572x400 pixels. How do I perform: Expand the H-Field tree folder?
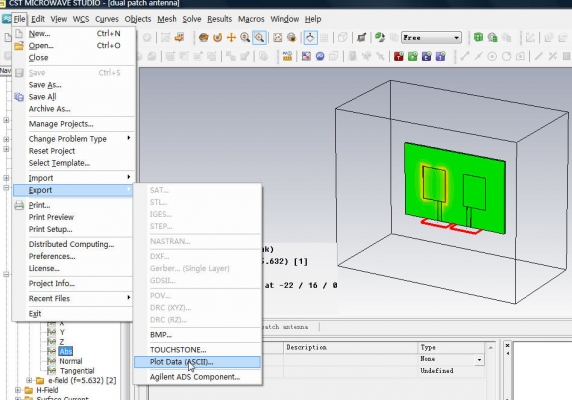(x=18, y=390)
